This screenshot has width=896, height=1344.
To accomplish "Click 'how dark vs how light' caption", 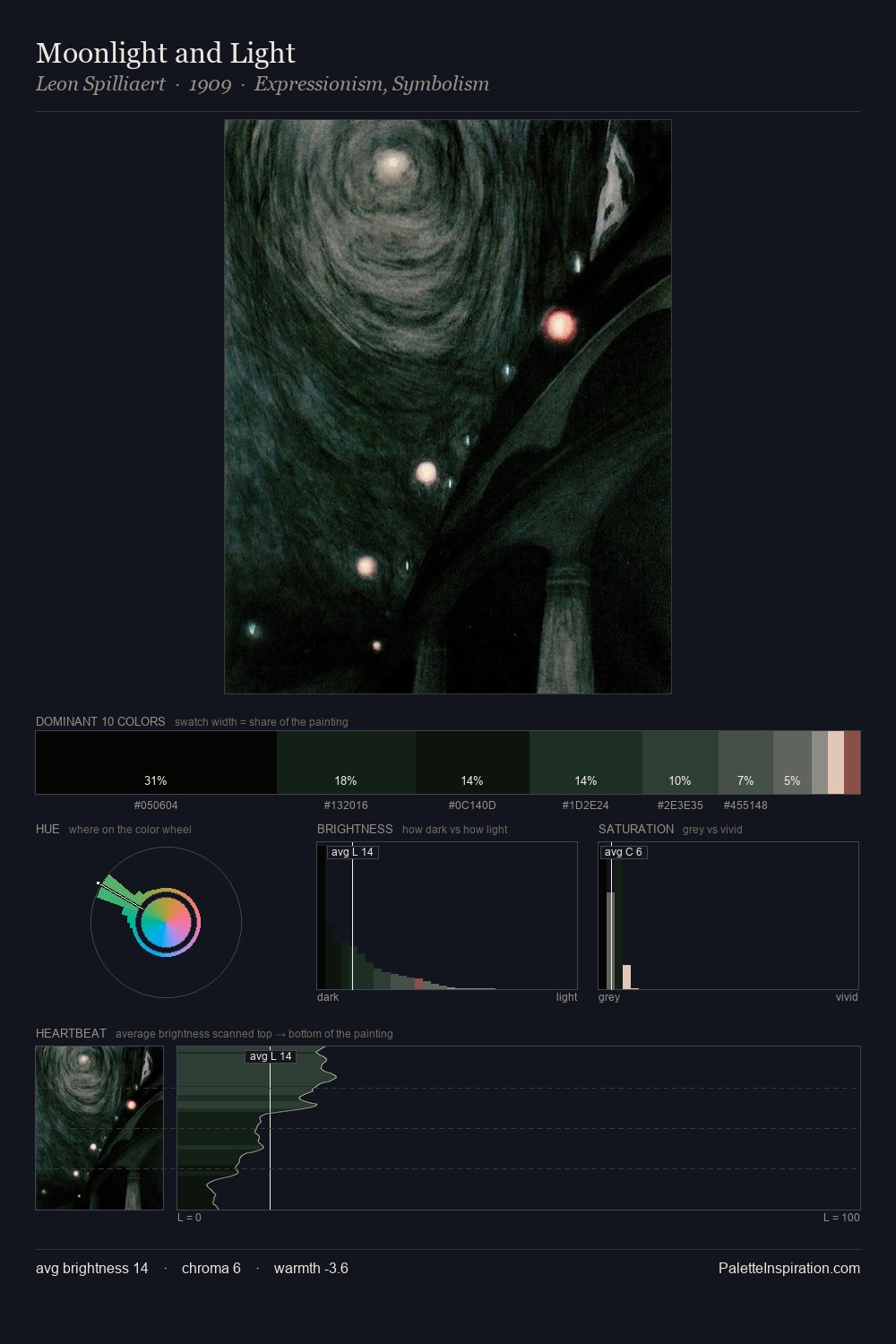I will coord(455,830).
